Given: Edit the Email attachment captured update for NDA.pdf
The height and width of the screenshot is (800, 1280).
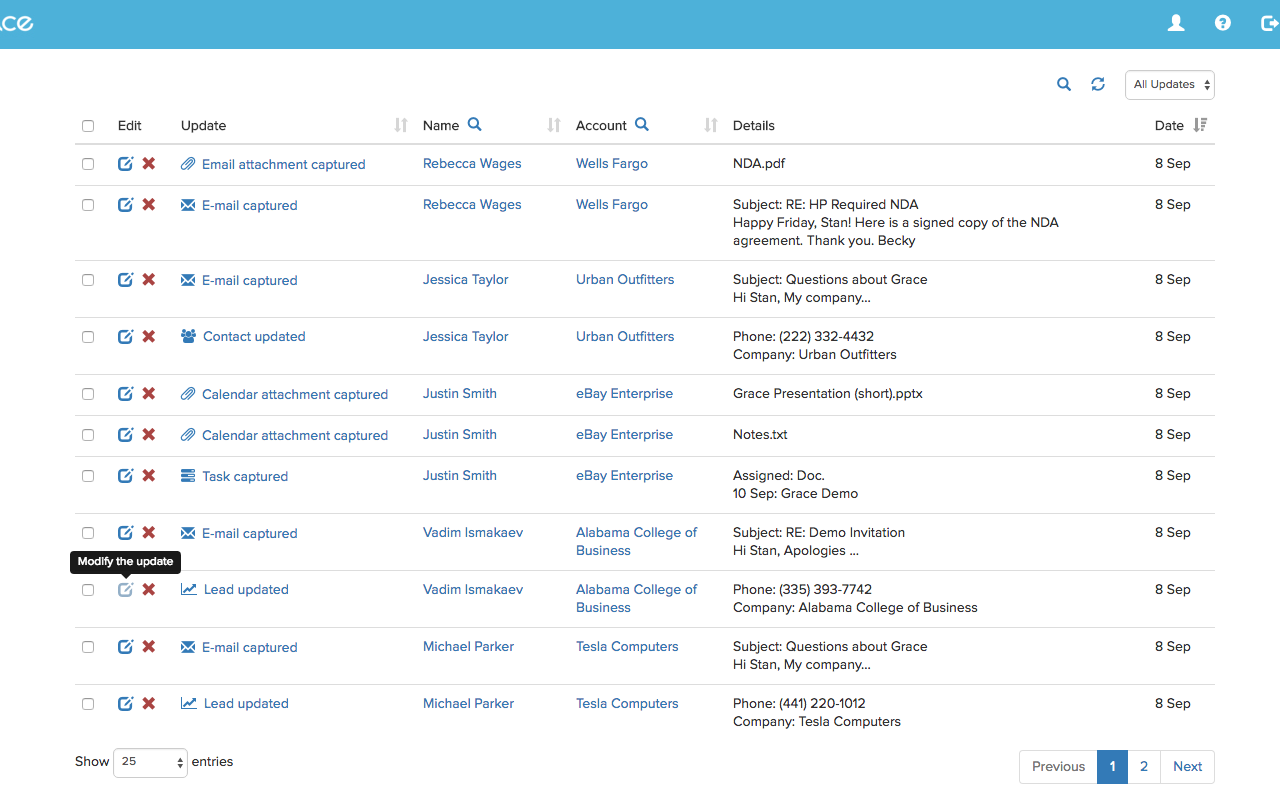Looking at the screenshot, I should click(125, 163).
